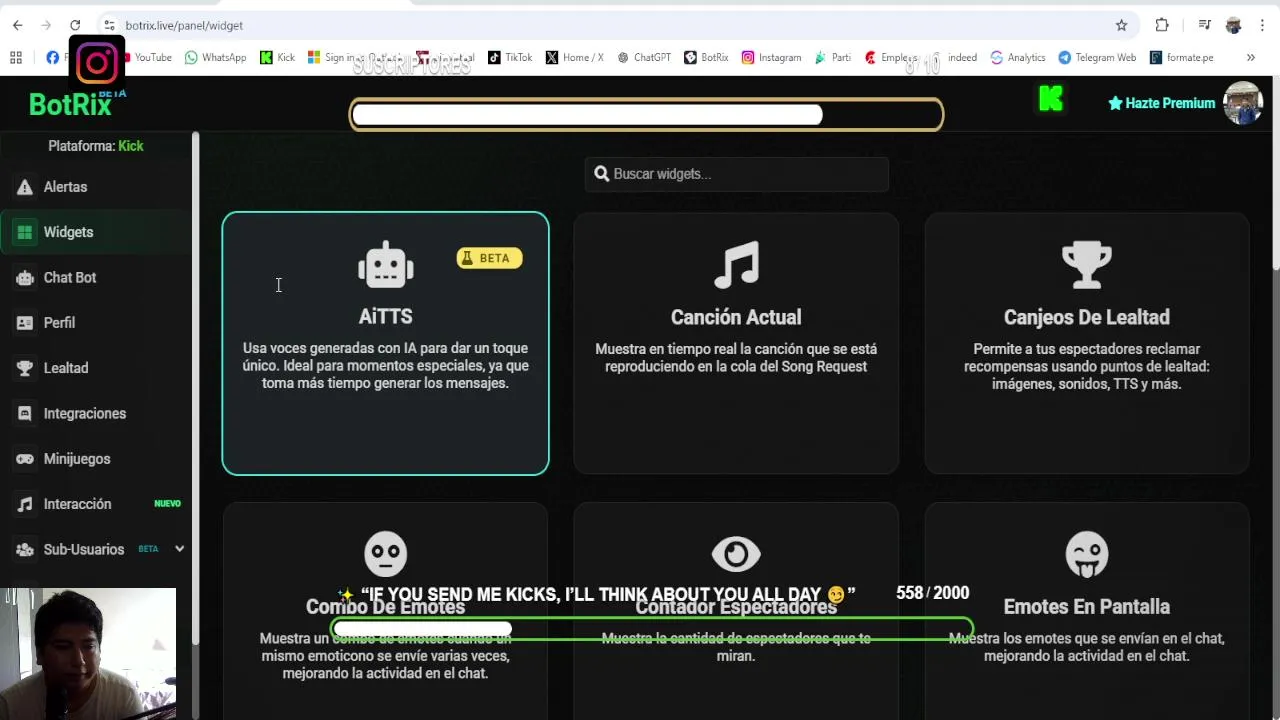Image resolution: width=1280 pixels, height=720 pixels.
Task: Open the Canción Actual widget card
Action: [736, 343]
